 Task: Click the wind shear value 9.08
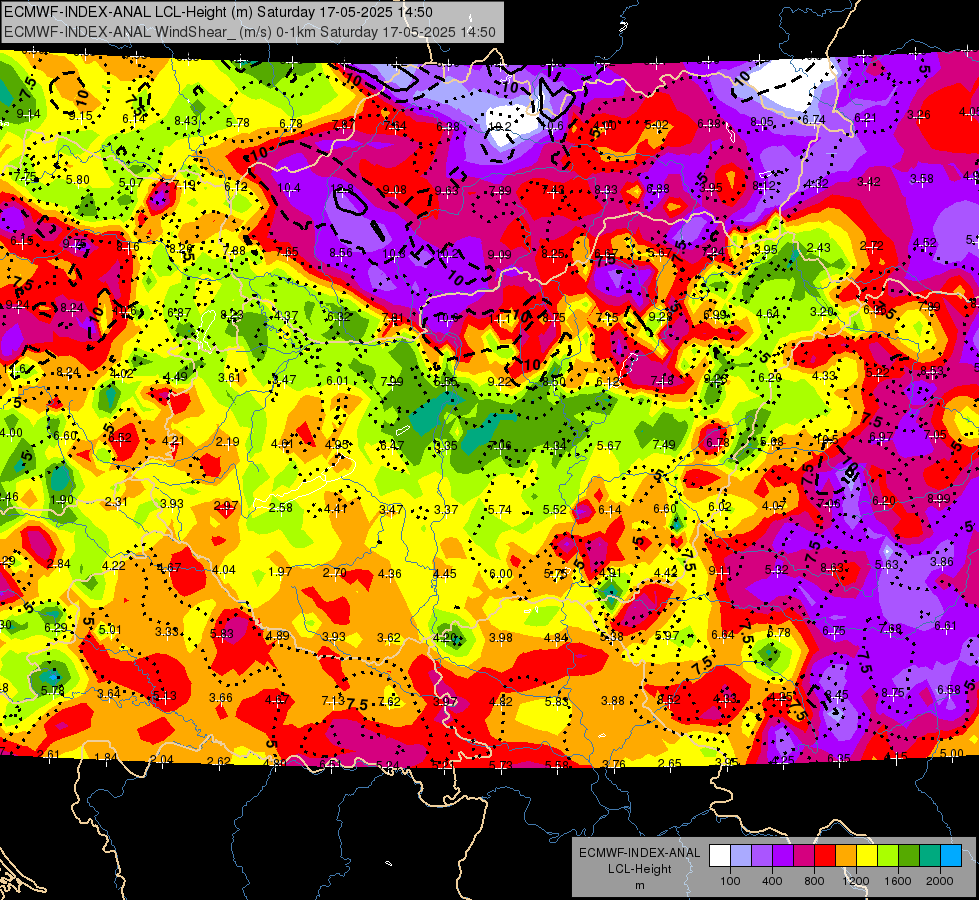pos(395,189)
